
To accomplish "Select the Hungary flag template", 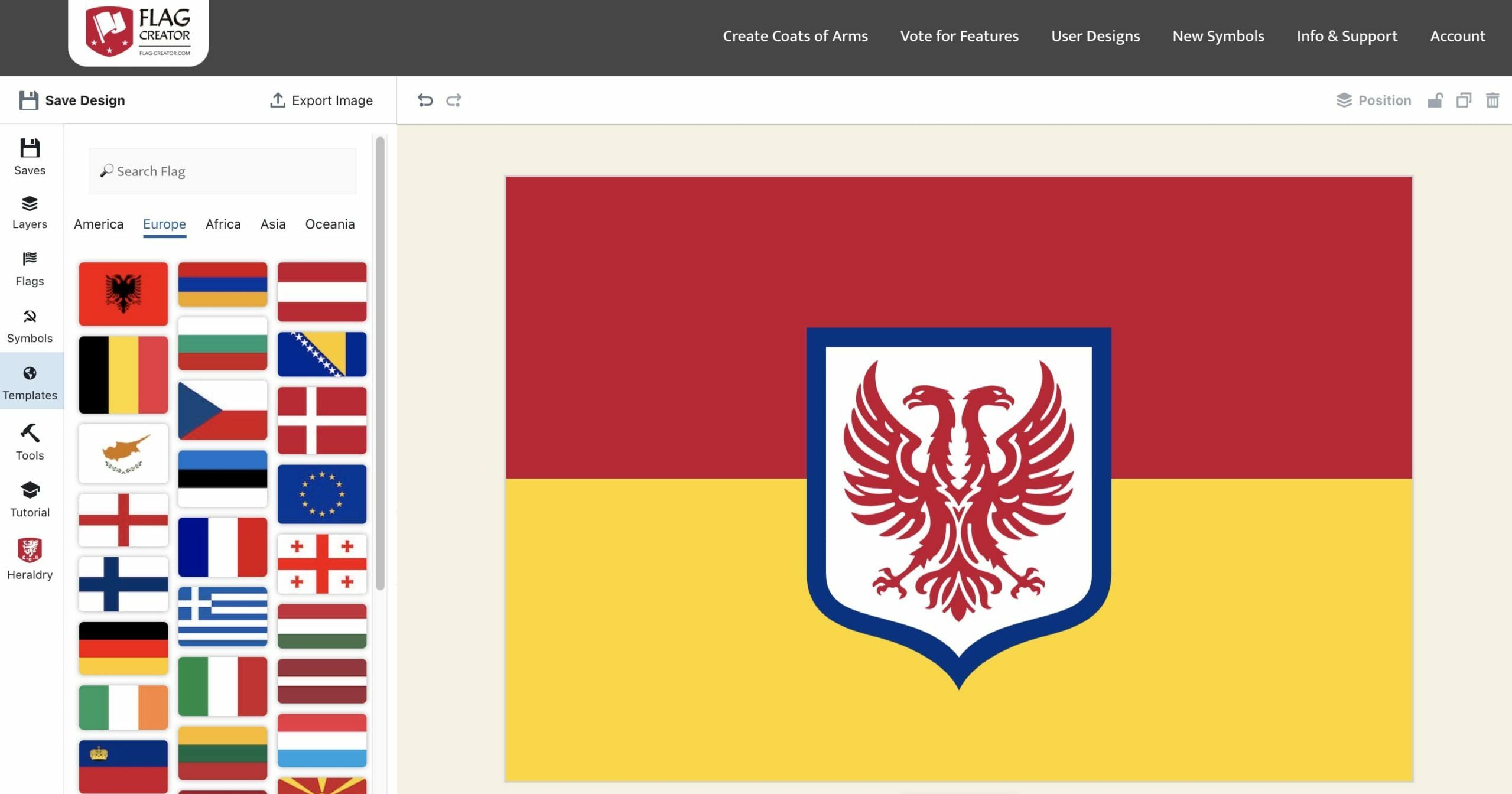I will 322,626.
